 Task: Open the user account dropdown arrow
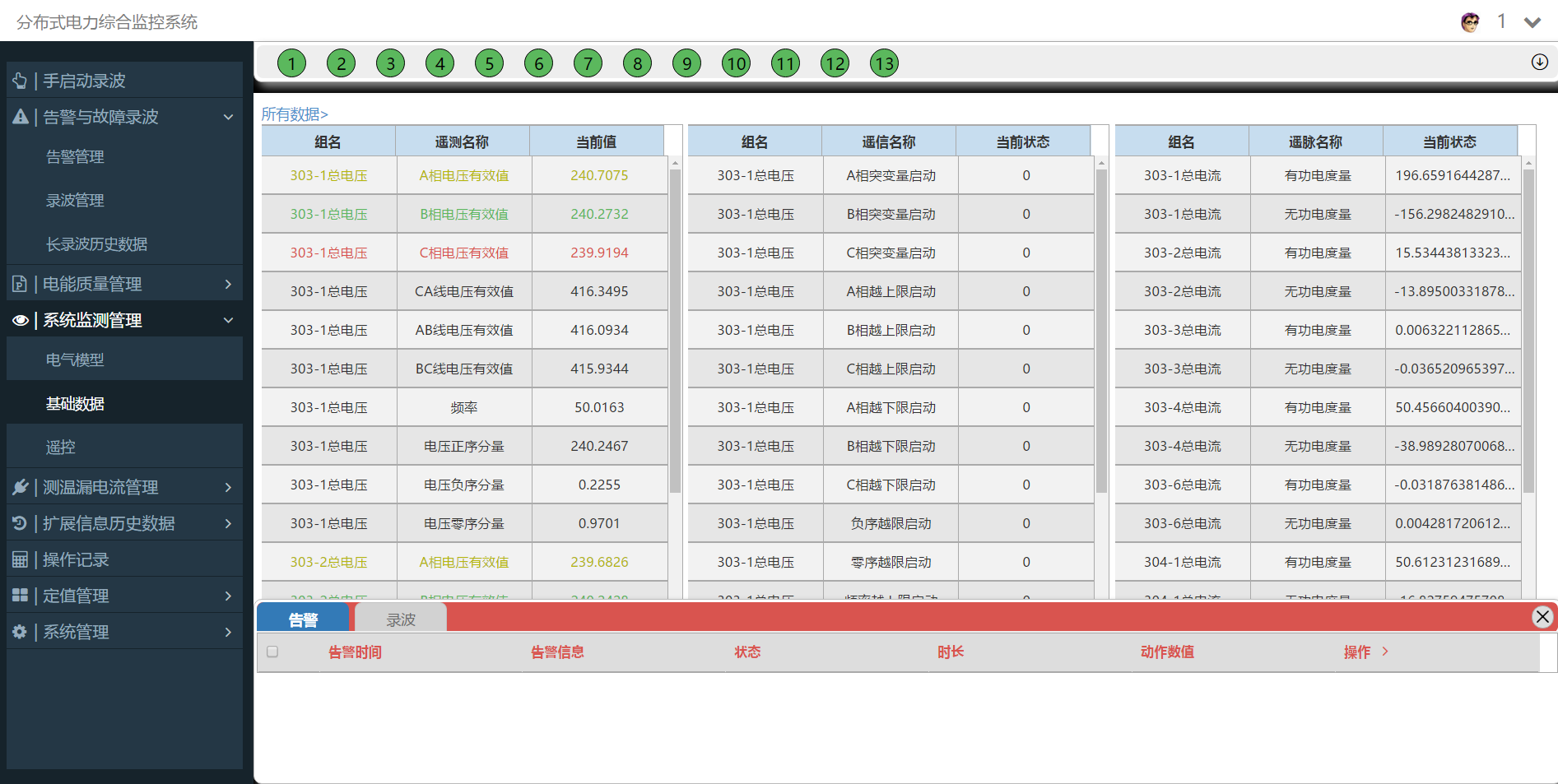click(x=1532, y=22)
